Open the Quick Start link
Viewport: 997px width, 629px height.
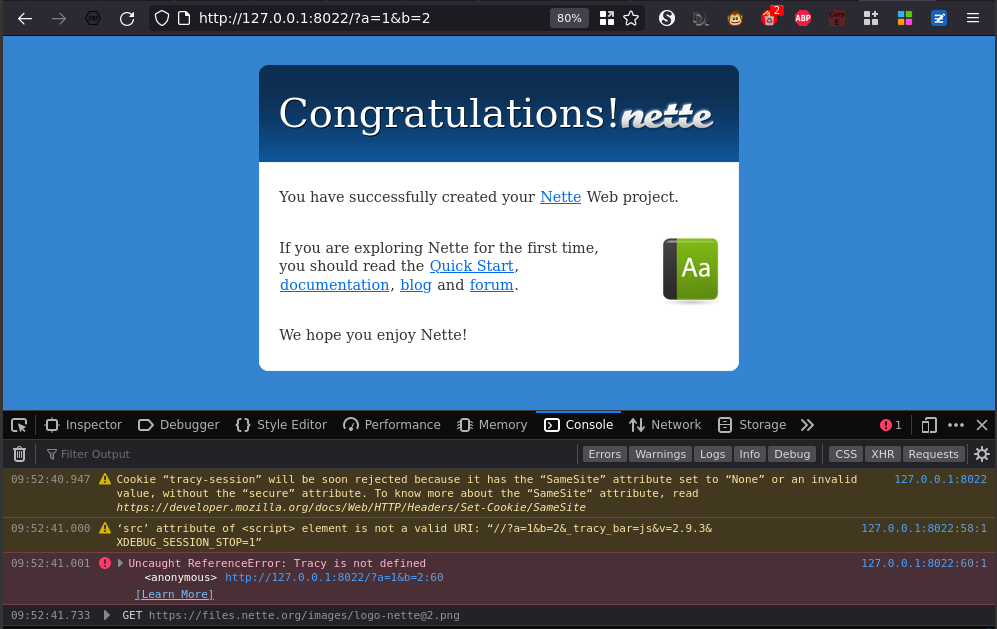click(x=471, y=266)
